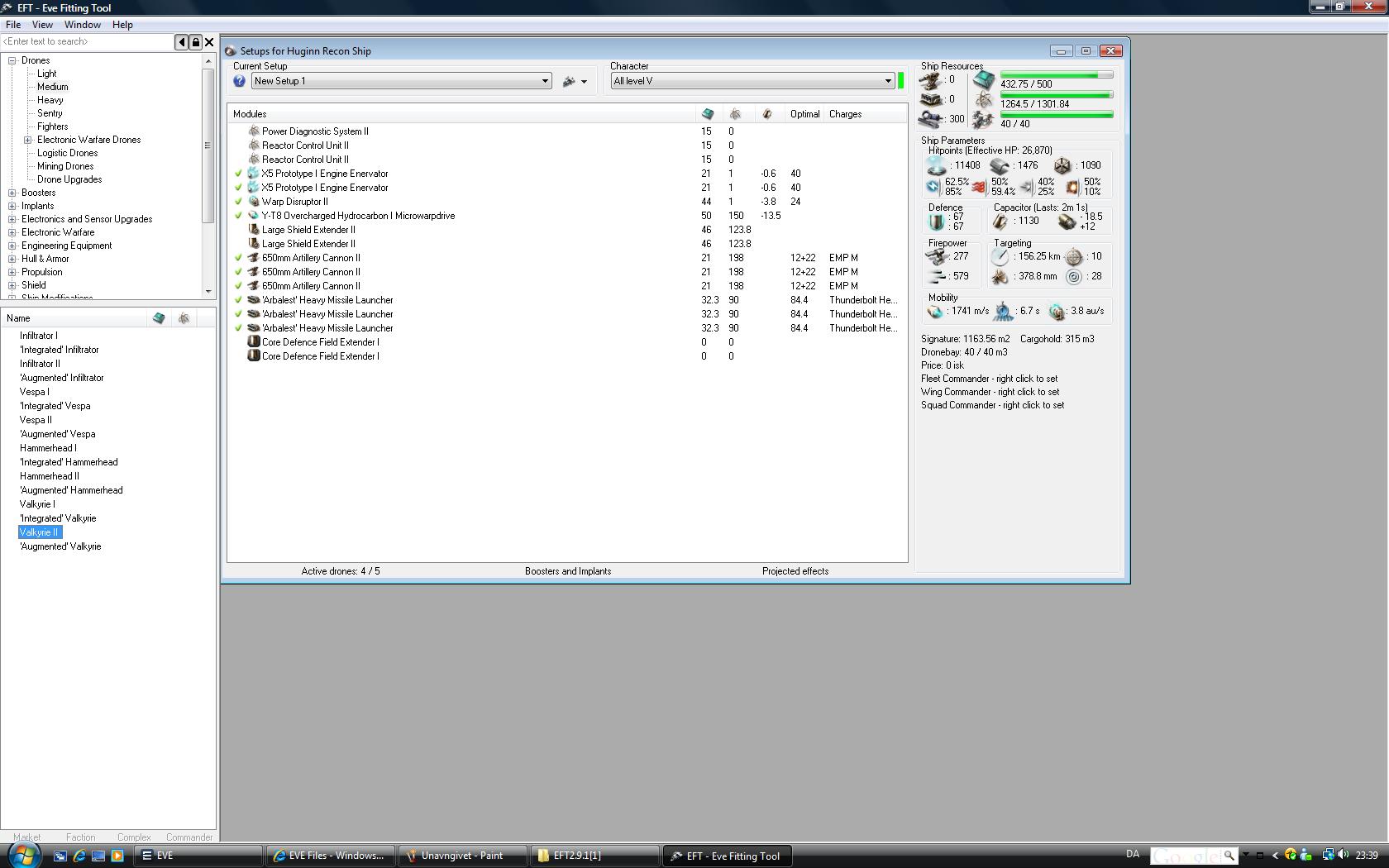
Task: Click the EM resistance icon showing 62.5%
Action: (933, 187)
